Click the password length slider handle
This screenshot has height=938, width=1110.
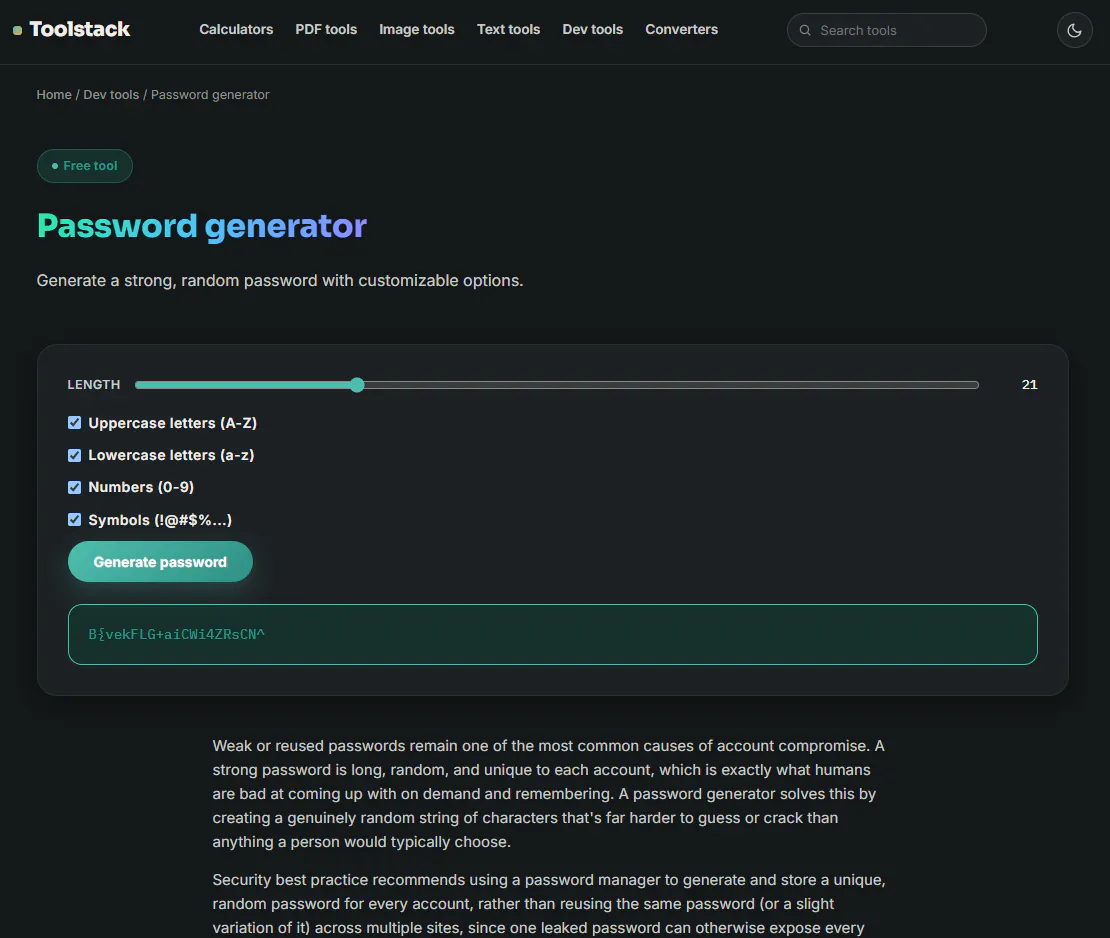(x=357, y=384)
